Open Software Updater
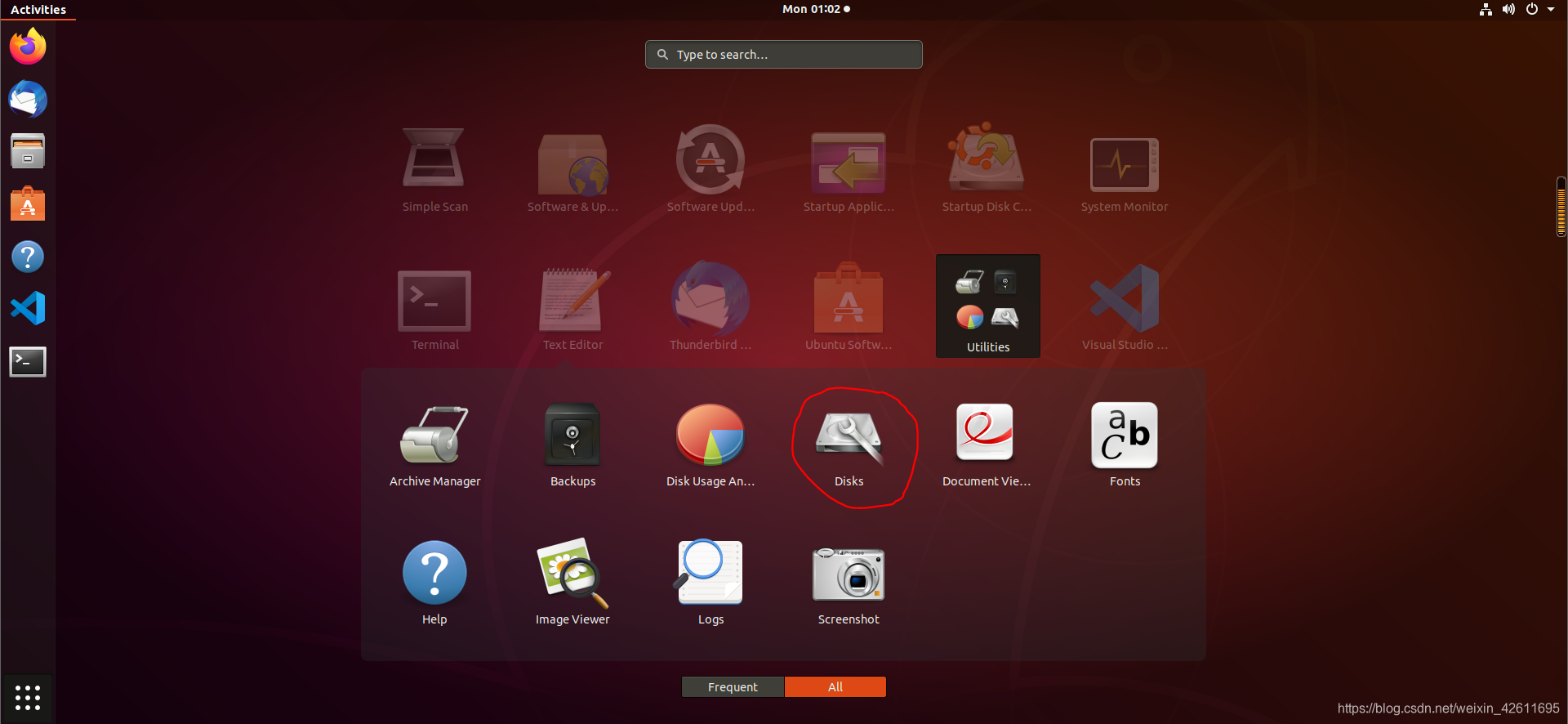Screen dimensions: 1568x724 click(x=710, y=170)
